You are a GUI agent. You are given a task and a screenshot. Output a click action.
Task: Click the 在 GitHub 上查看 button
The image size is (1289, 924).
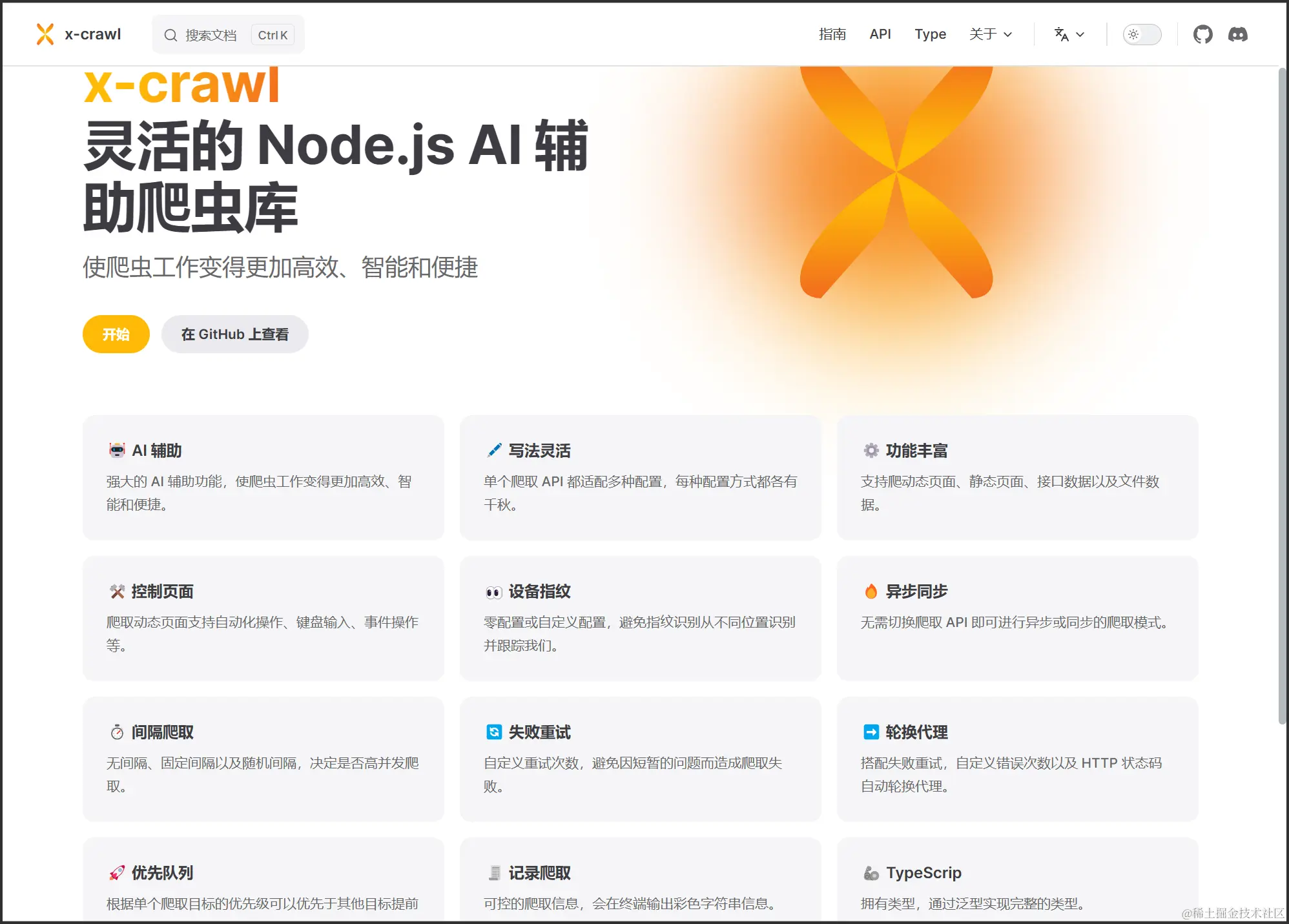(x=235, y=334)
